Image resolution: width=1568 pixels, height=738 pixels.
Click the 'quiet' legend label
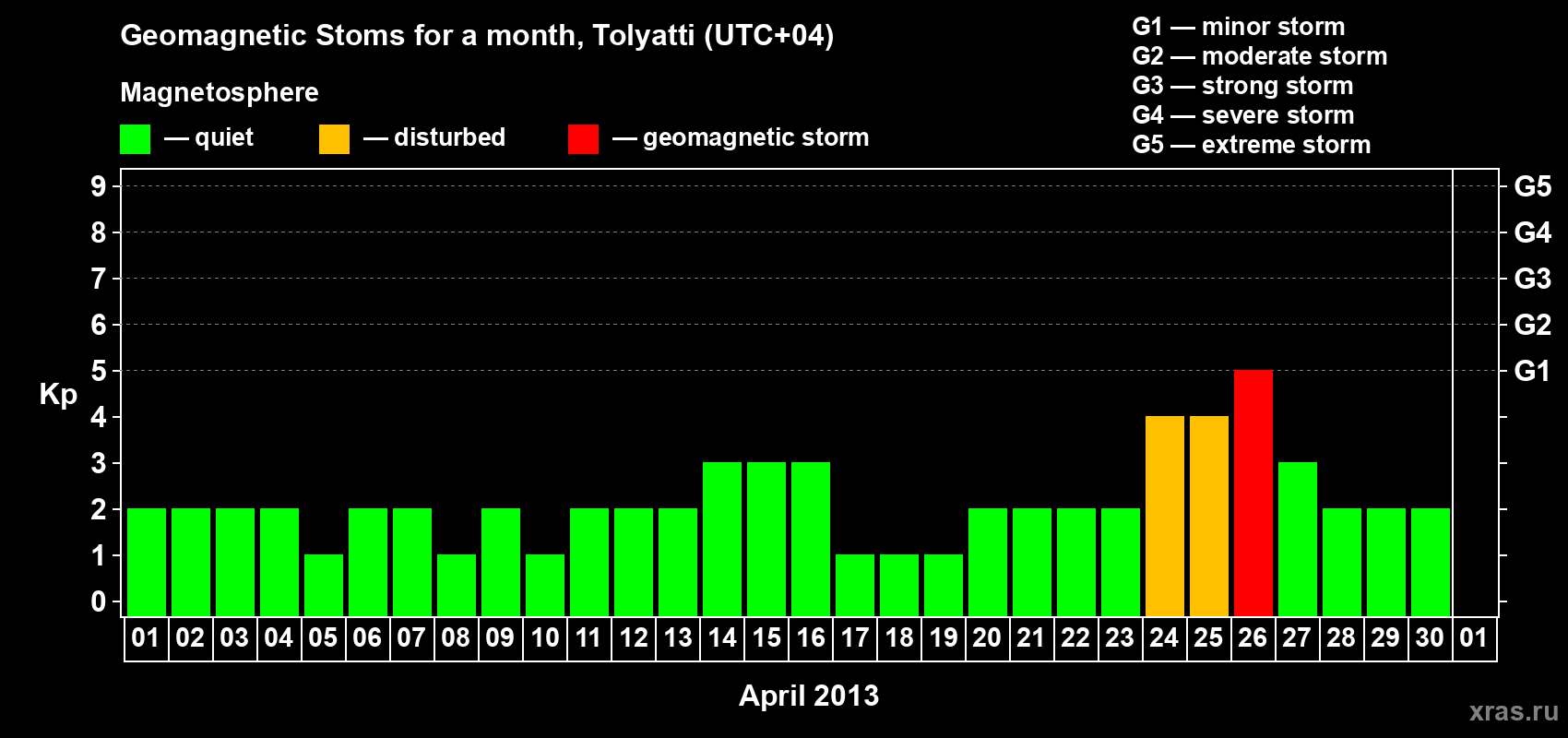(x=224, y=137)
